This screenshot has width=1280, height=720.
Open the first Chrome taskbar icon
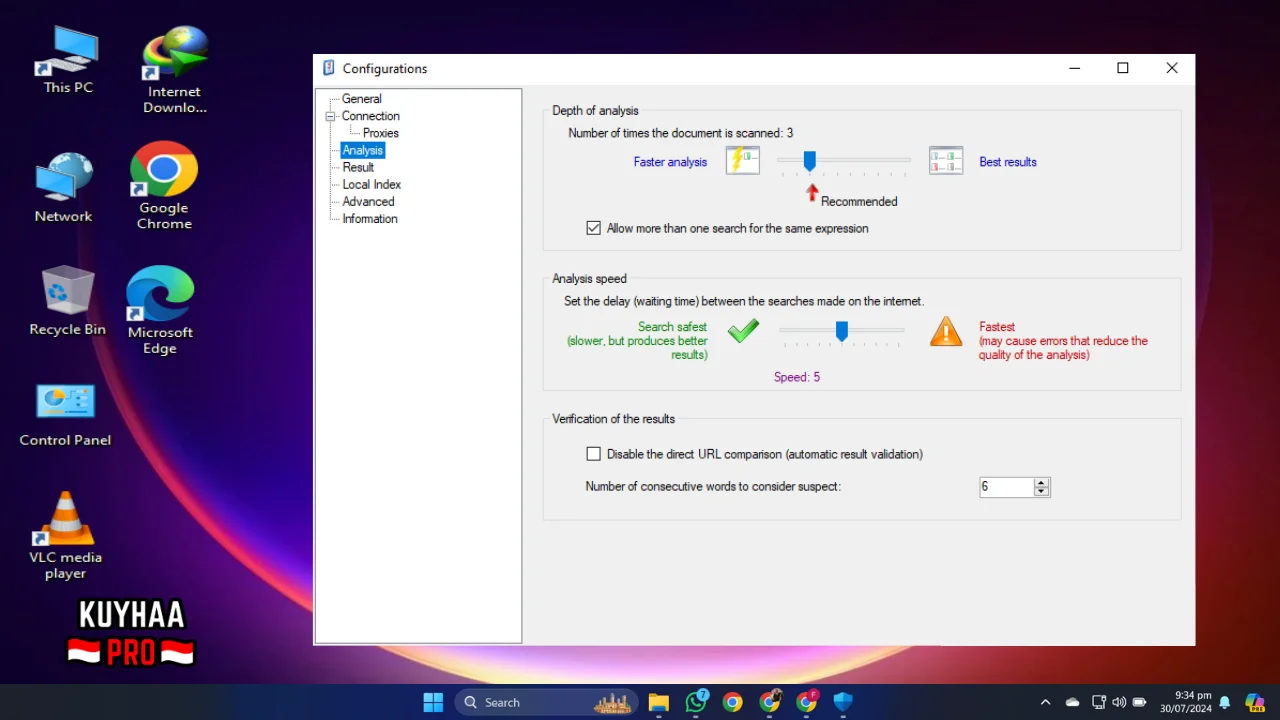[733, 702]
